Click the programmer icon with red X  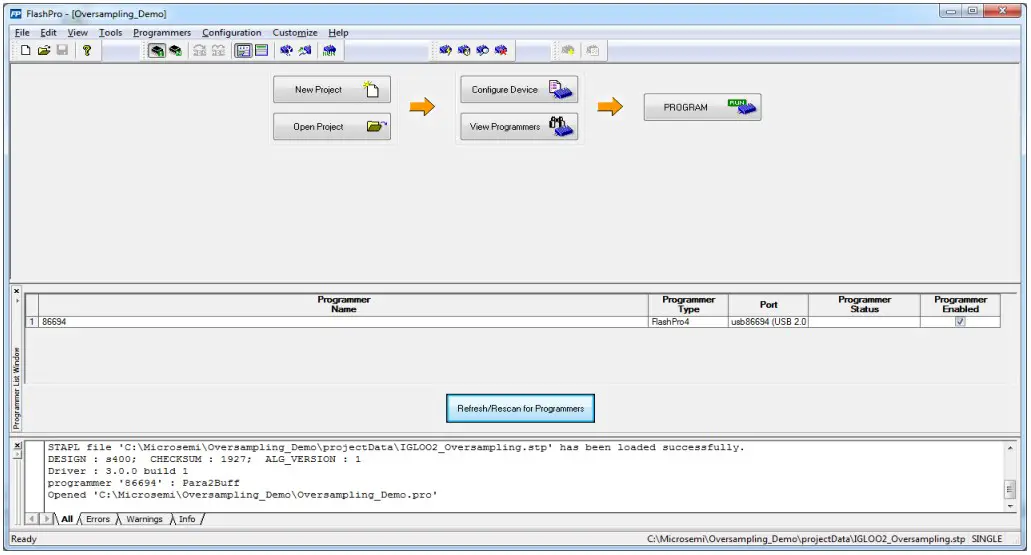pyautogui.click(x=501, y=51)
